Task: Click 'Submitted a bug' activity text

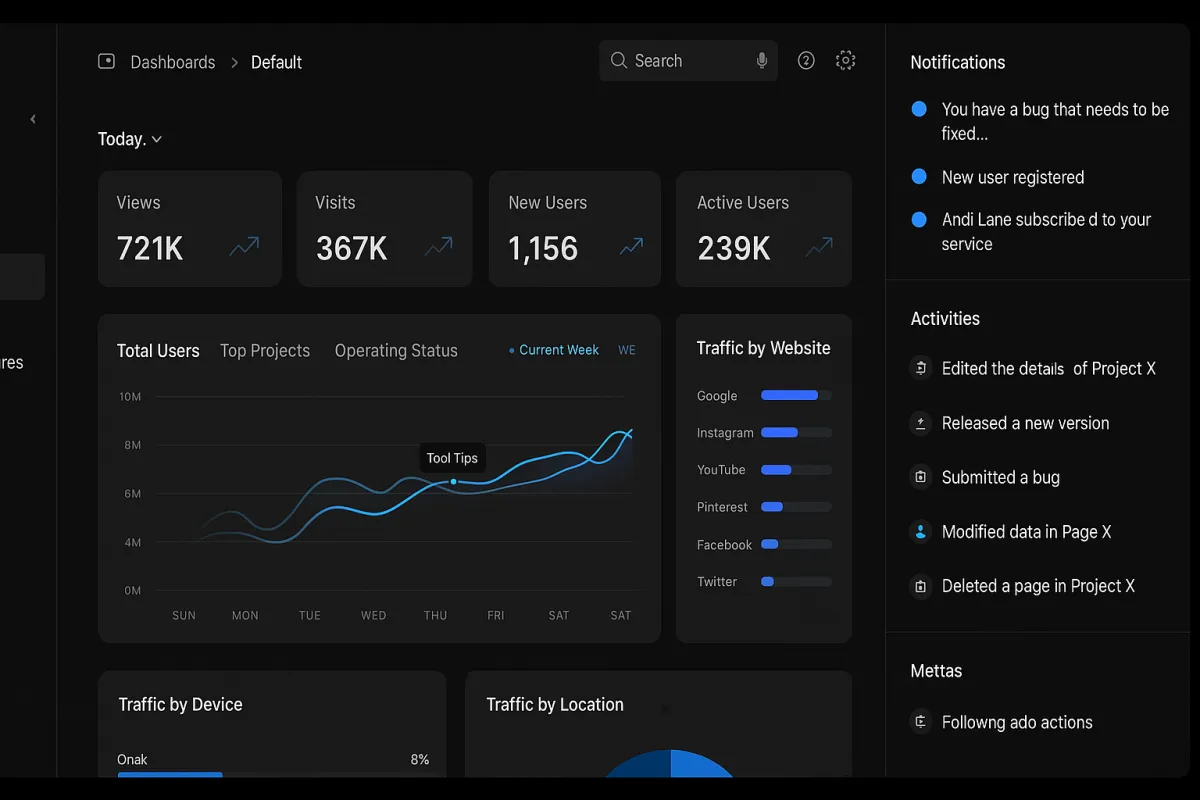Action: (1001, 477)
